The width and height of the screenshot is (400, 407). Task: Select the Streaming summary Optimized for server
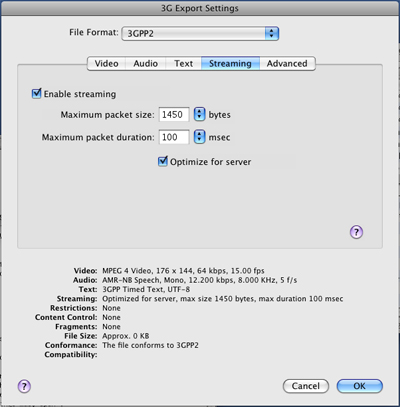click(223, 299)
